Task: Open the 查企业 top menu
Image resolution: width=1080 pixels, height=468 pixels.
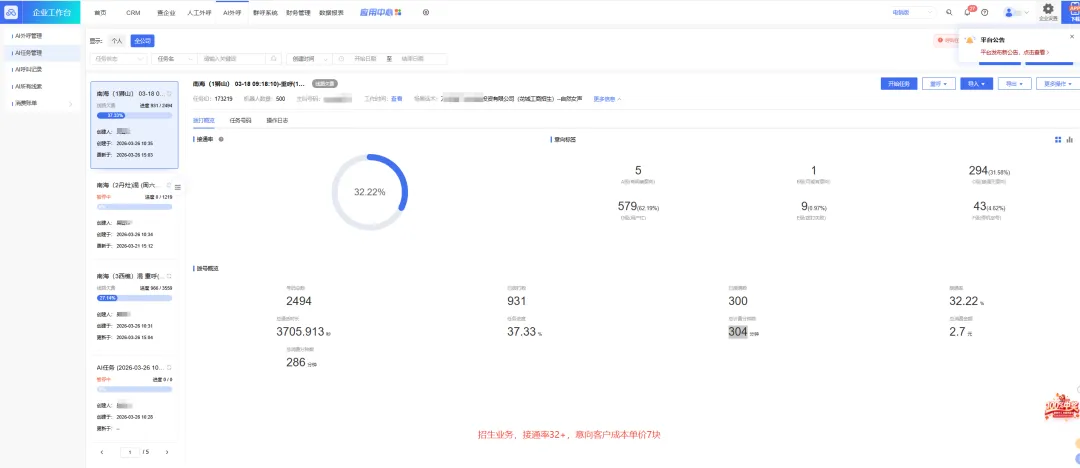Action: tap(165, 12)
